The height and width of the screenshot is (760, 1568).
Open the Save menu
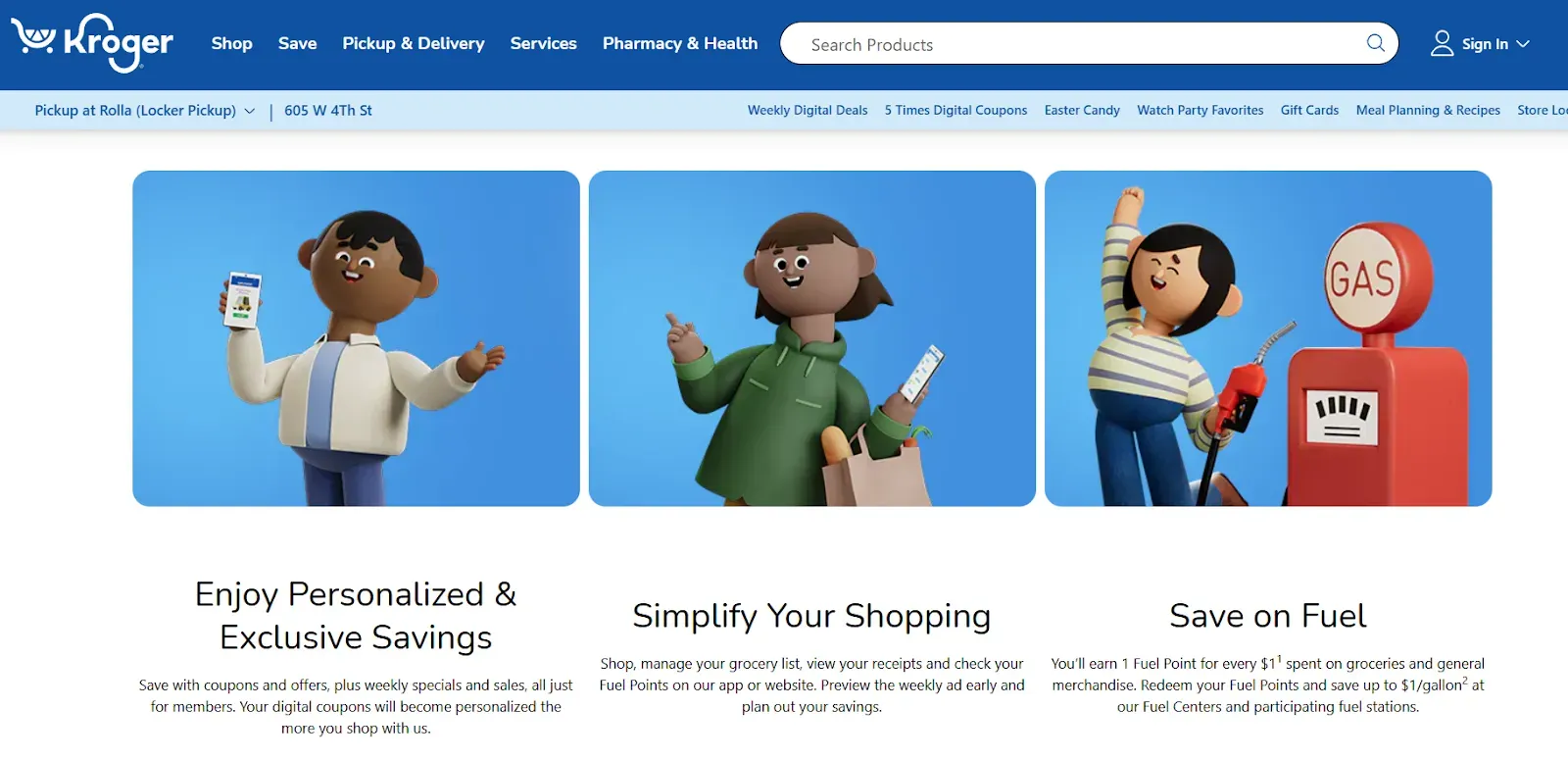[297, 43]
